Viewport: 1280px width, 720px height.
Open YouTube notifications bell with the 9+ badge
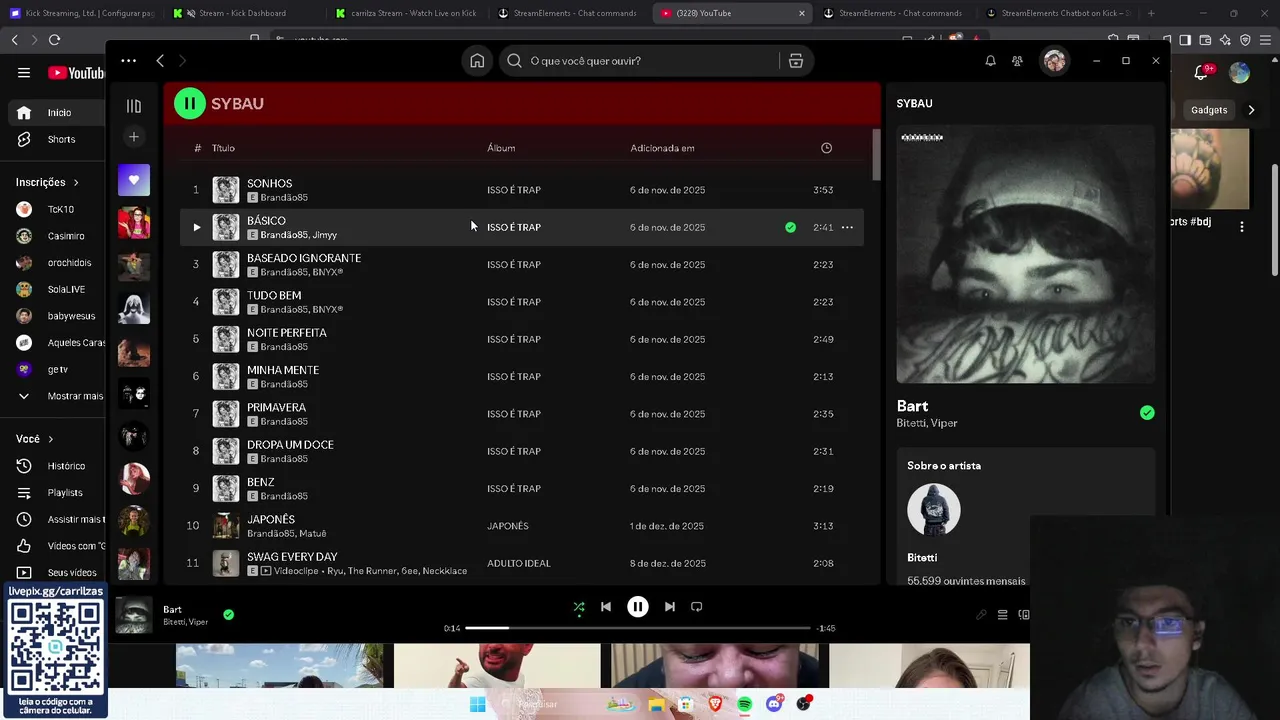point(1203,72)
